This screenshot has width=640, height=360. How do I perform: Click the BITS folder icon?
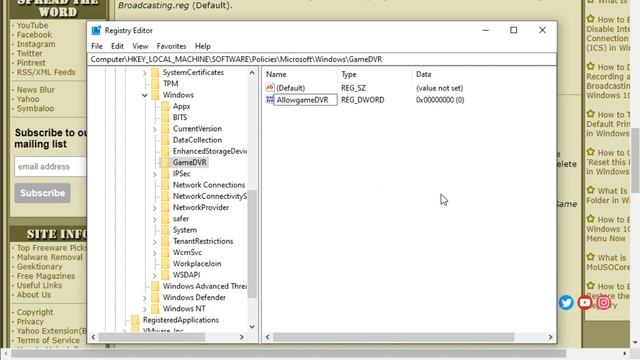(x=165, y=118)
